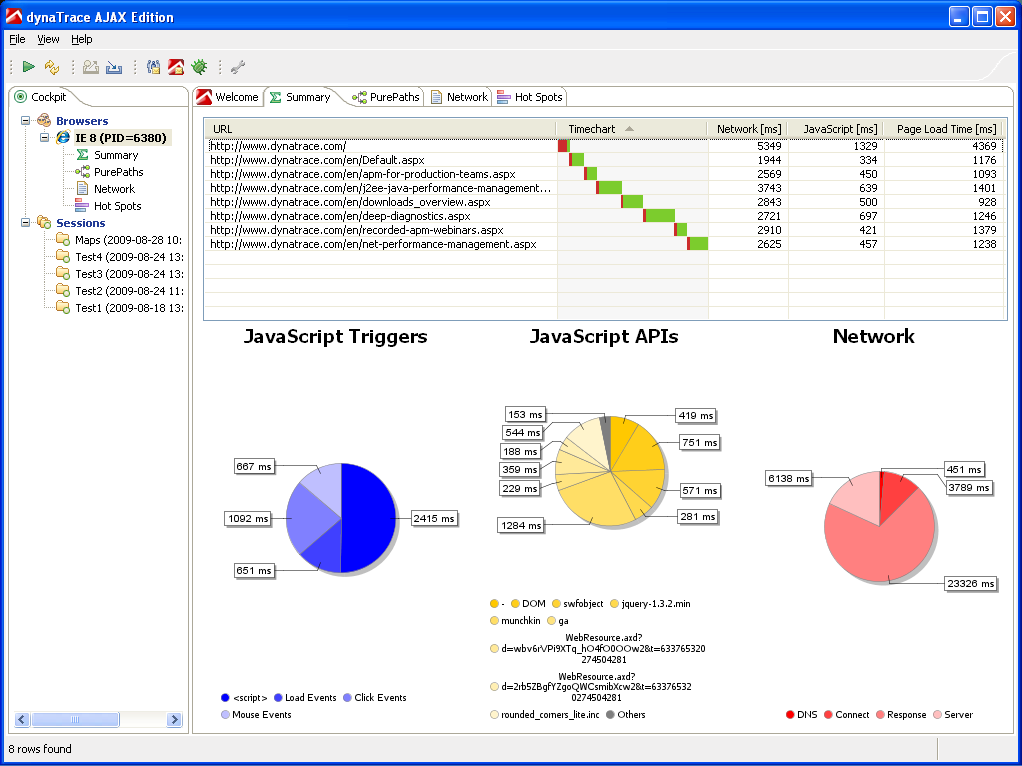Click the Others gray legend swatch
Image resolution: width=1022 pixels, height=766 pixels.
click(x=610, y=714)
